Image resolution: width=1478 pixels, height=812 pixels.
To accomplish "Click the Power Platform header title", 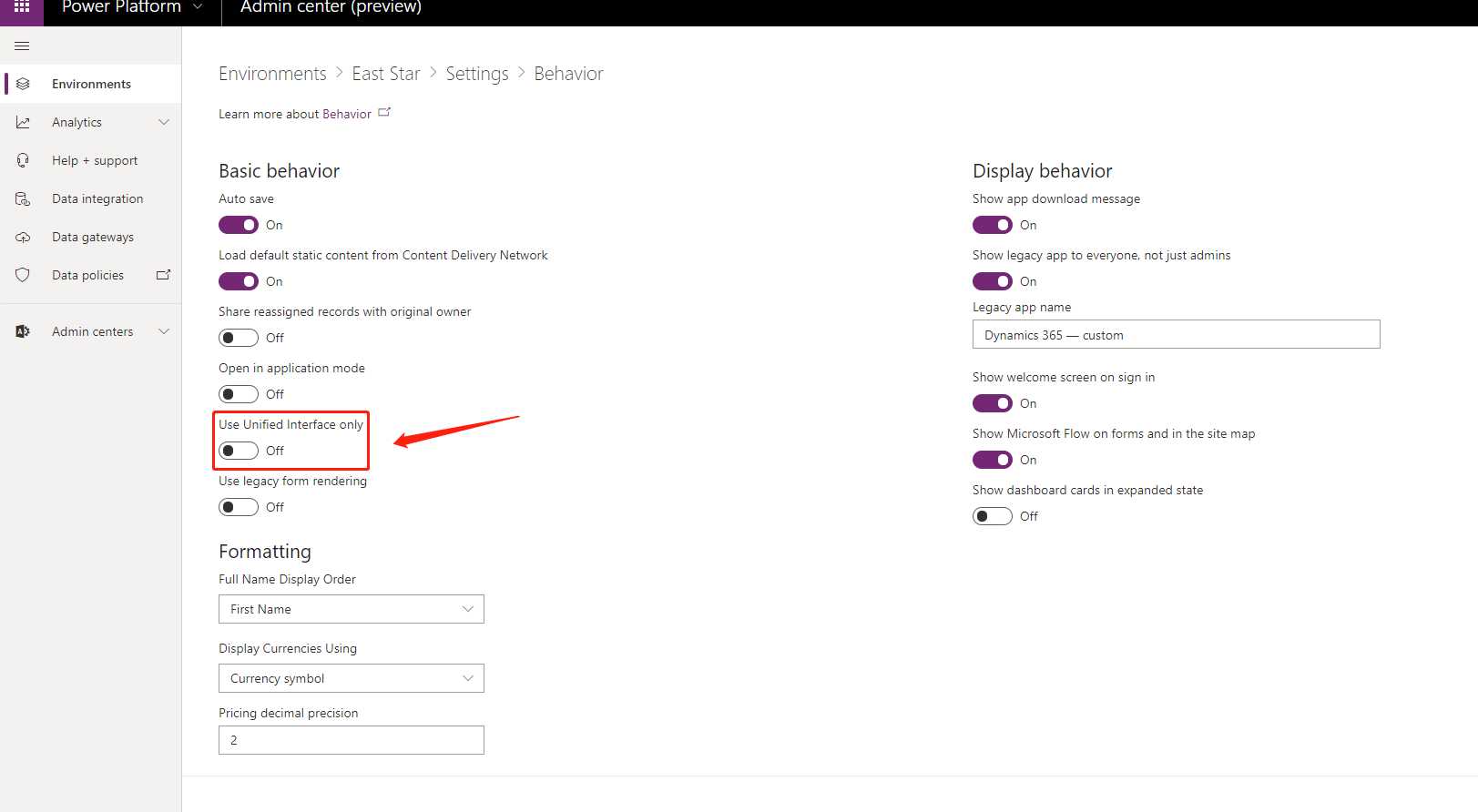I will point(121,7).
